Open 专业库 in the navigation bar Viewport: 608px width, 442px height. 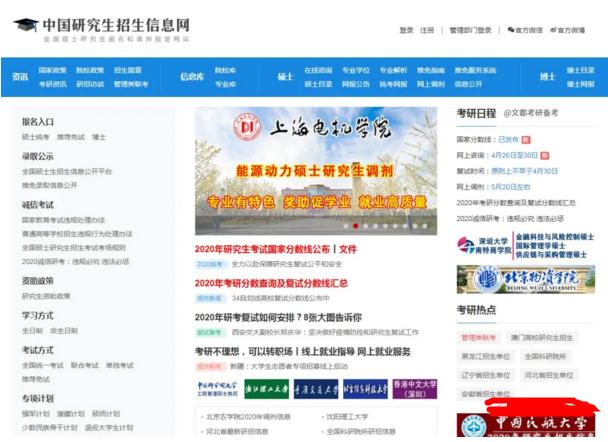(225, 84)
